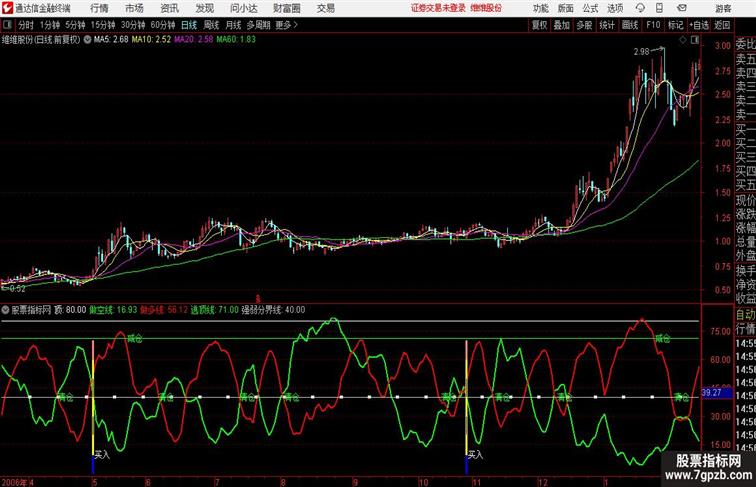This screenshot has width=756, height=487.
Task: Open the 发现 menu
Action: (x=205, y=8)
